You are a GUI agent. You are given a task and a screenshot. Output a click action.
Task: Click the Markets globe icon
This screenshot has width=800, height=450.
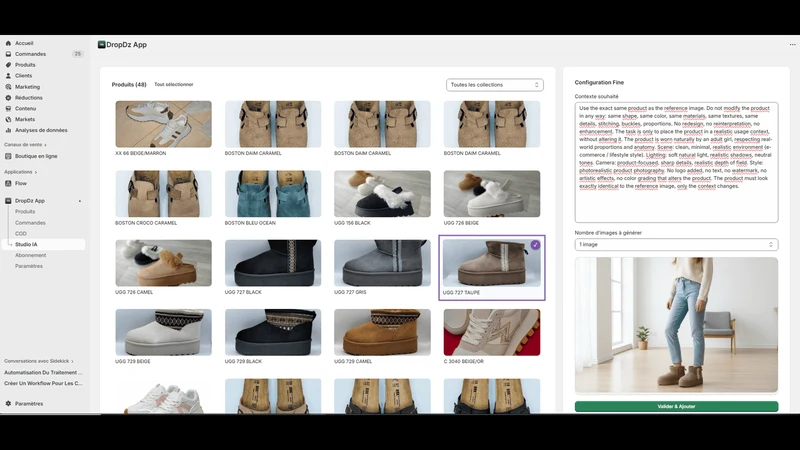coord(8,119)
